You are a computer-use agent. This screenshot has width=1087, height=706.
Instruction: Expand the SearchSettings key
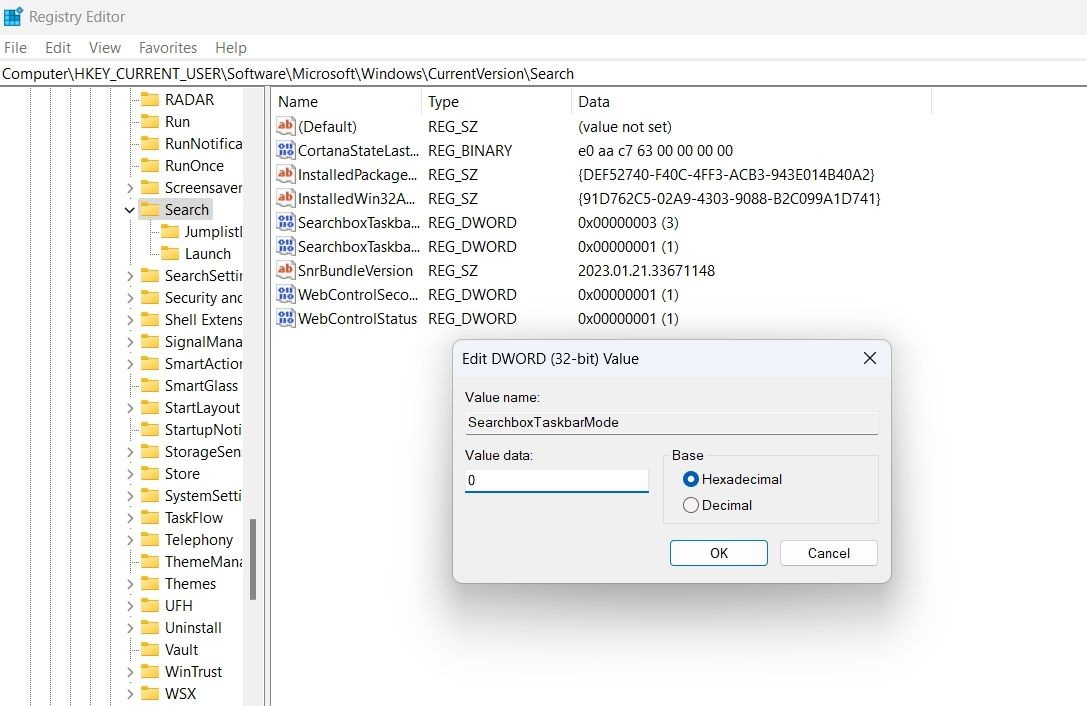click(x=130, y=276)
